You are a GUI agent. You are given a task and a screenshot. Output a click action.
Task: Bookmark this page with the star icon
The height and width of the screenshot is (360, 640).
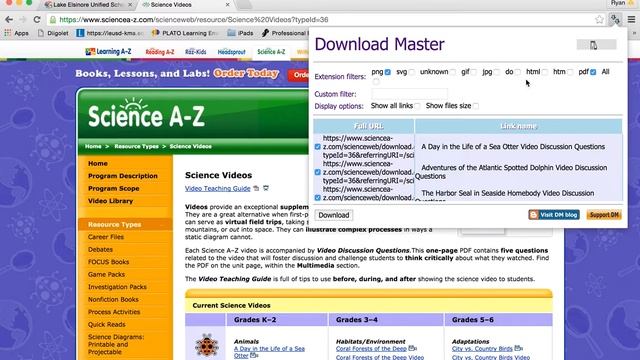(x=599, y=19)
